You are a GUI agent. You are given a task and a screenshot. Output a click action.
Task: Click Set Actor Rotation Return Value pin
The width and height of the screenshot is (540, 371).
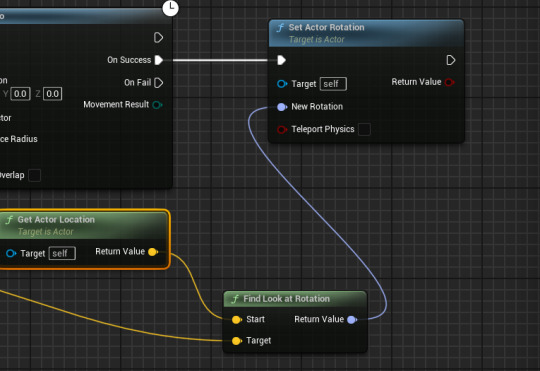coord(449,82)
